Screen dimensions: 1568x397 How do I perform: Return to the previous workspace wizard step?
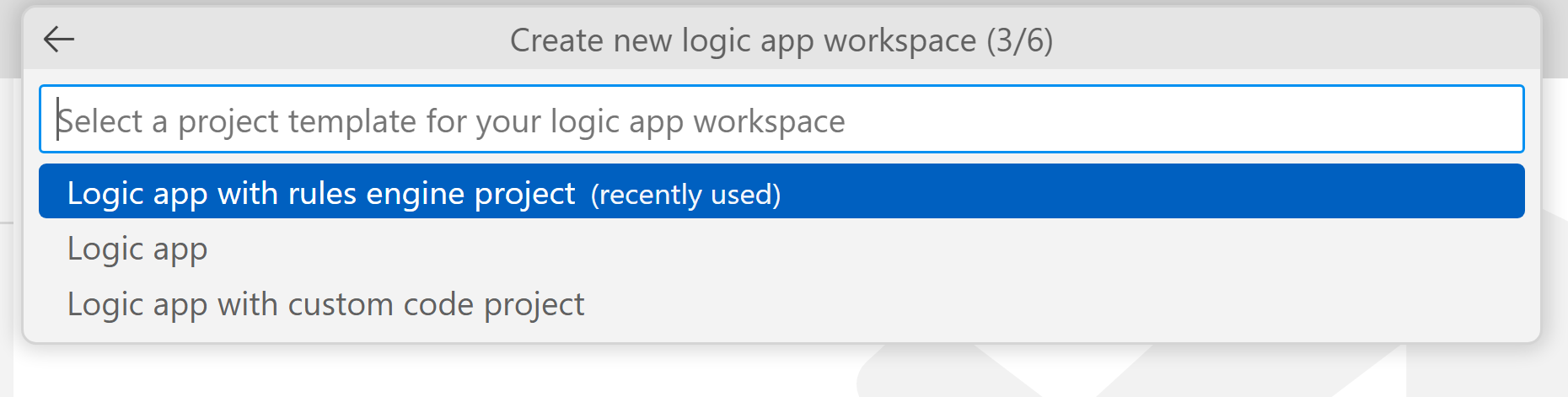coord(59,39)
